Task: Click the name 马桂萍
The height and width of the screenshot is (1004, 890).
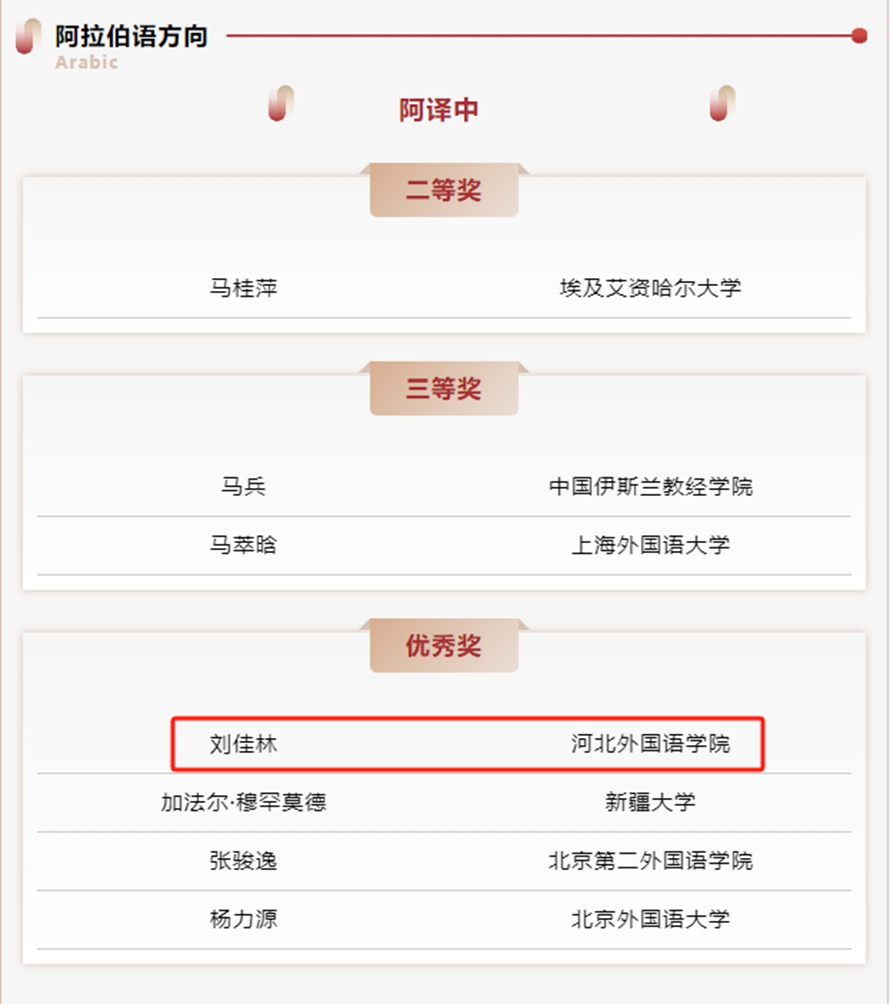Action: click(x=243, y=288)
